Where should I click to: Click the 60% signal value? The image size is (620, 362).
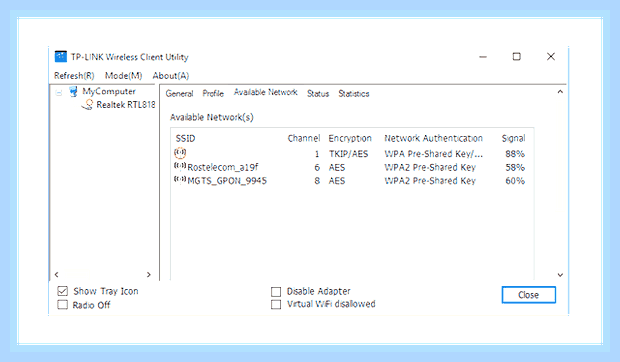point(515,181)
